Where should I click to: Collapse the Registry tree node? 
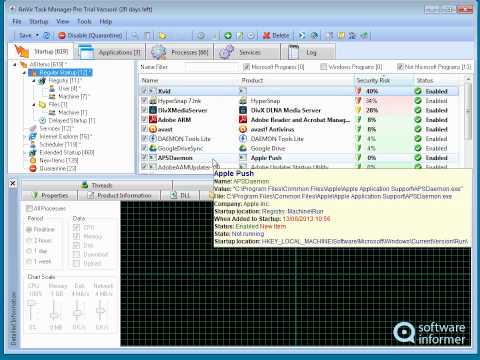(x=34, y=80)
